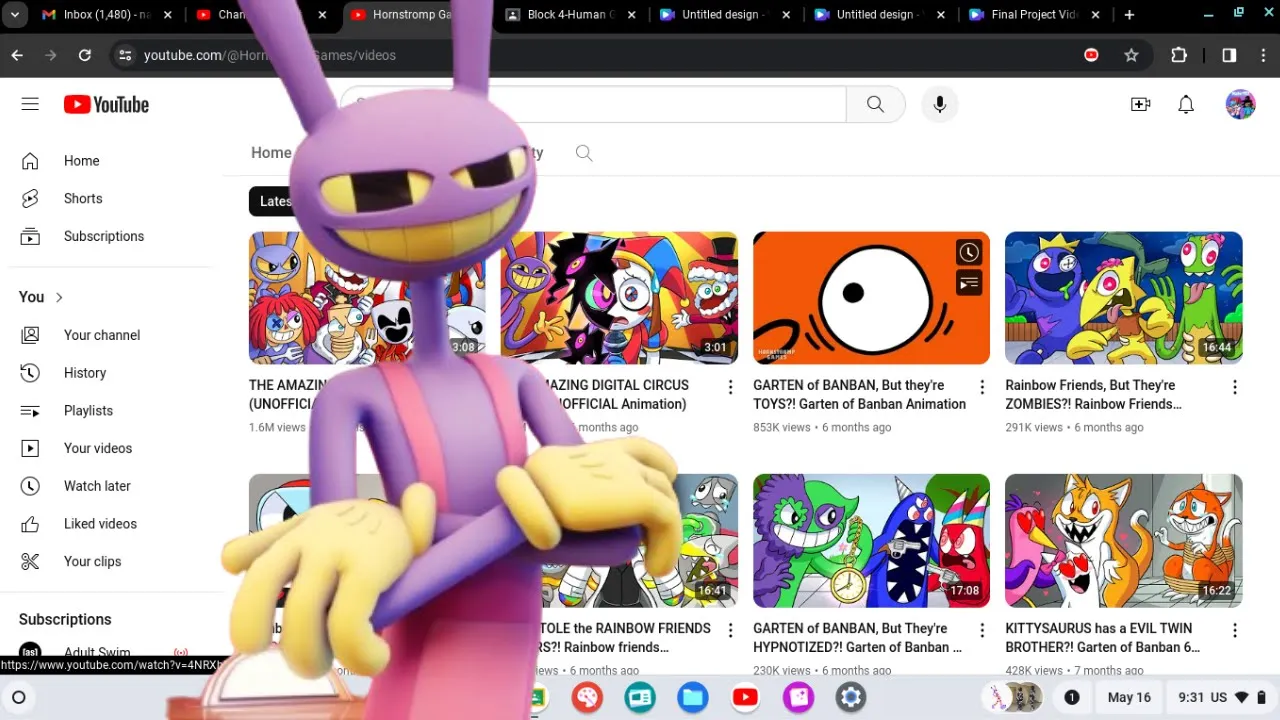Open quick settings showing 9:31 clock
Viewport: 1280px width, 720px height.
[1221, 697]
